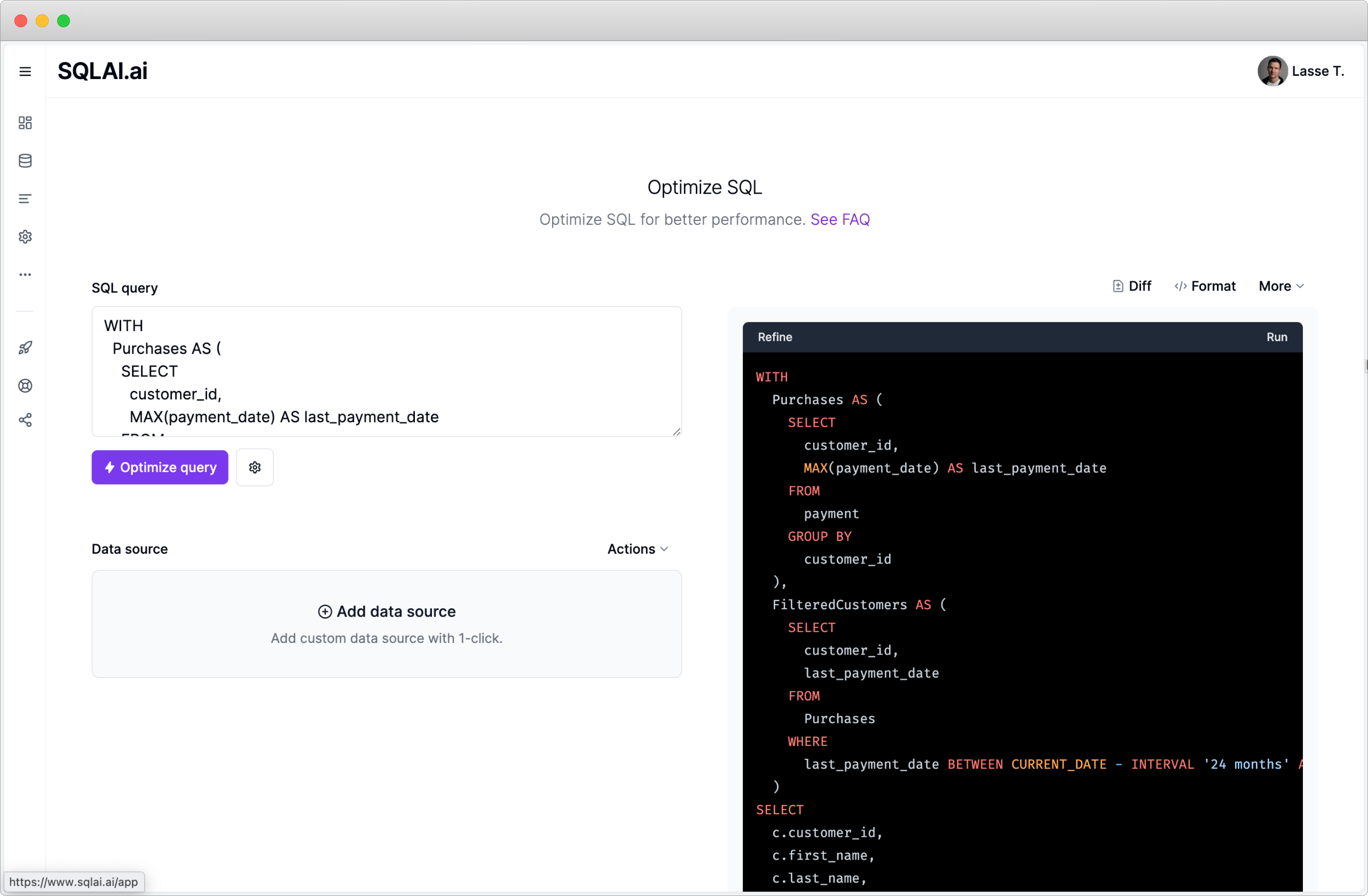Screen dimensions: 1368x896
Task: Click the Format code option
Action: (x=1205, y=286)
